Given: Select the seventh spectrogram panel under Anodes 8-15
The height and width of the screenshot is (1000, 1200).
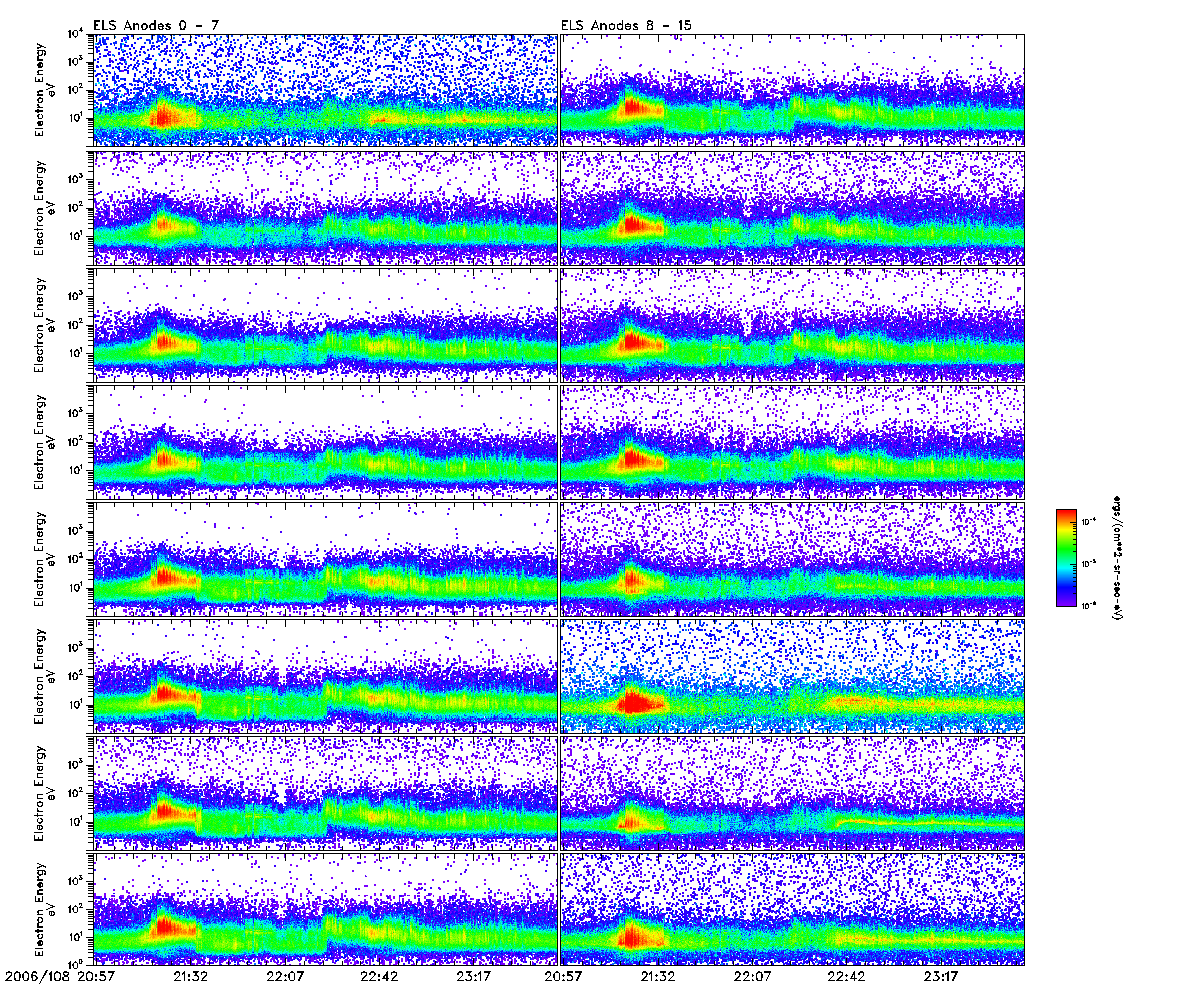Looking at the screenshot, I should point(793,792).
